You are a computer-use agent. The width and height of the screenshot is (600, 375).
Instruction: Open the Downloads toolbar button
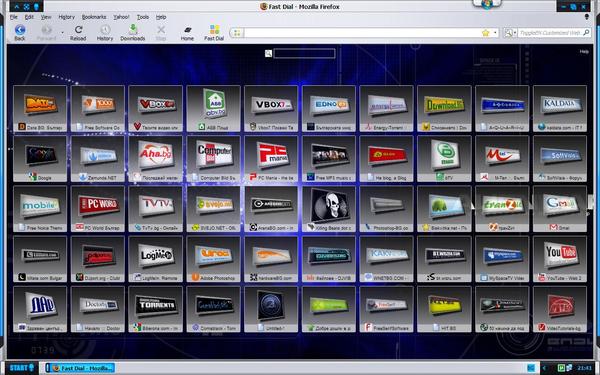133,33
